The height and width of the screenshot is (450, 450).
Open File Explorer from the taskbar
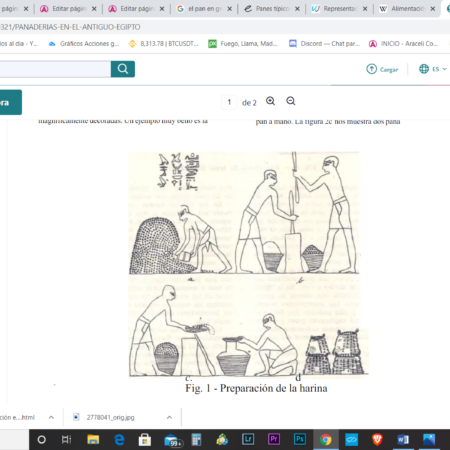click(93, 440)
